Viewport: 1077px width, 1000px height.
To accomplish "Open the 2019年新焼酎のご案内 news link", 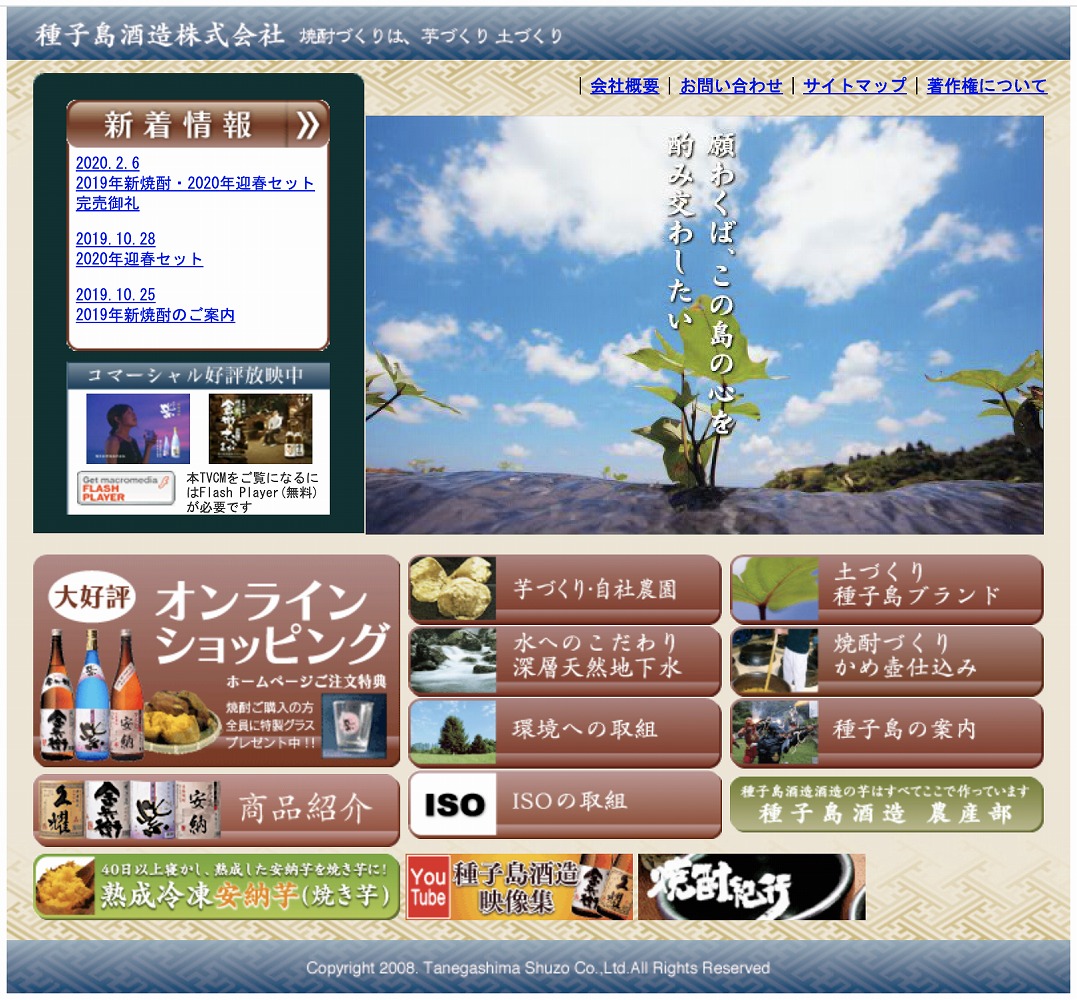I will click(155, 315).
